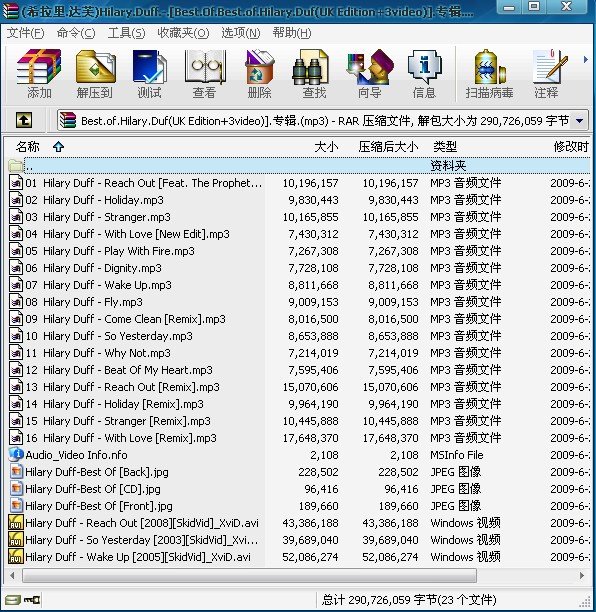Click the parent folder '..' icon
The height and width of the screenshot is (612, 596).
click(x=16, y=166)
